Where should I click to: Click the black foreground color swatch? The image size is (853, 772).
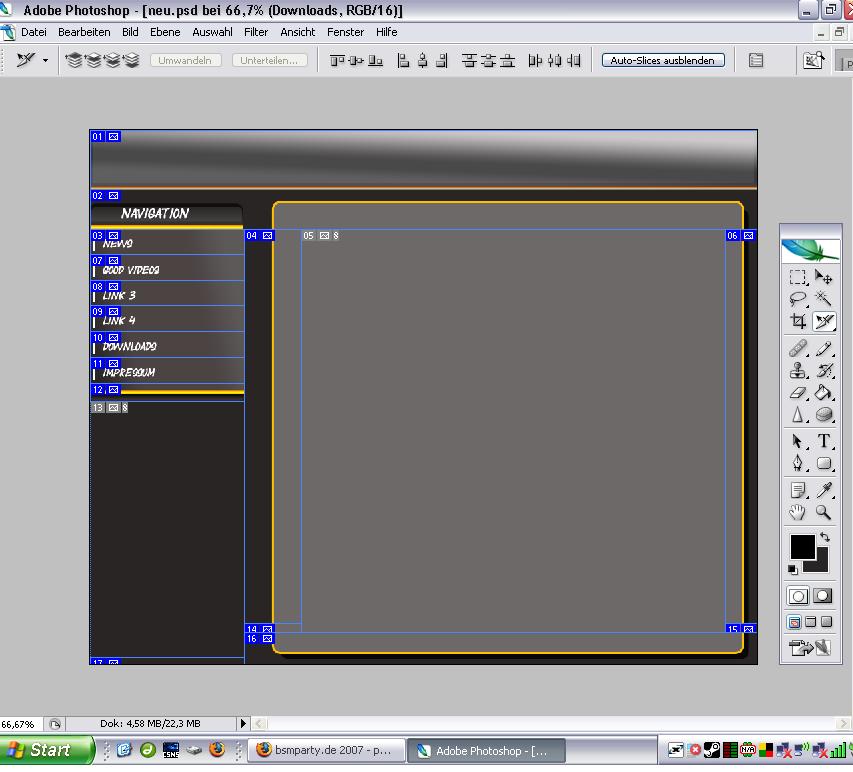(x=801, y=546)
